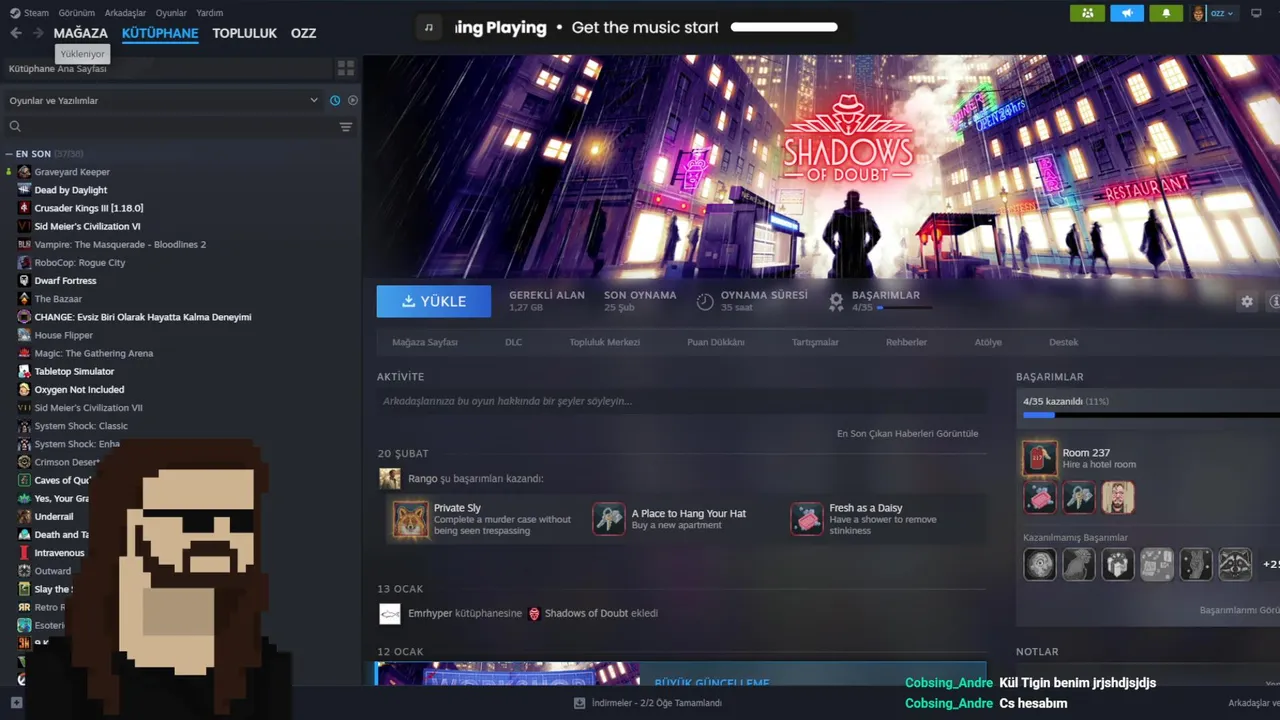Select Oxygen Not Included in library list
This screenshot has width=1280, height=720.
click(x=79, y=390)
